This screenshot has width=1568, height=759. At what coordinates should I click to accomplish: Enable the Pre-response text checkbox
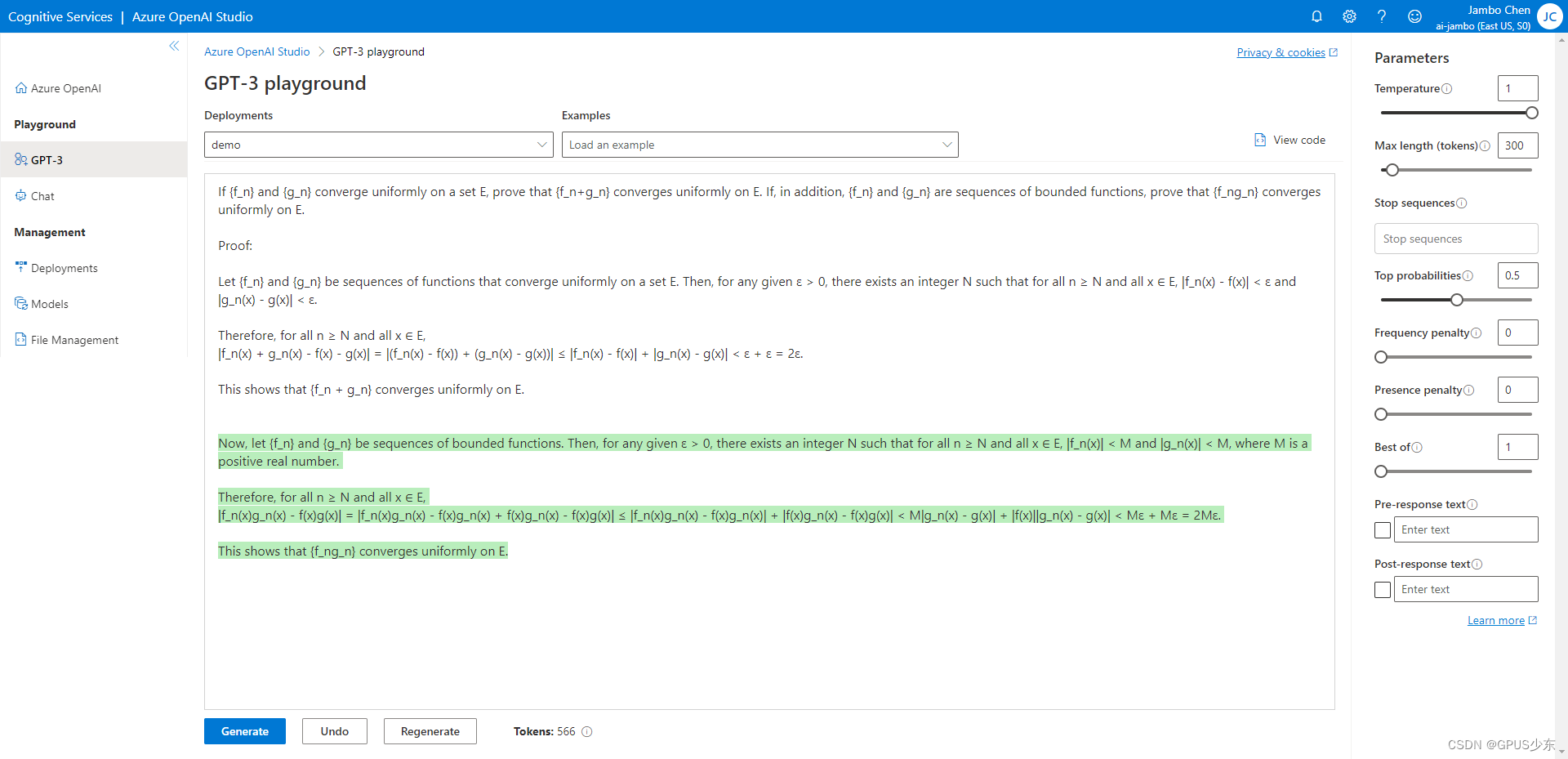[1382, 530]
